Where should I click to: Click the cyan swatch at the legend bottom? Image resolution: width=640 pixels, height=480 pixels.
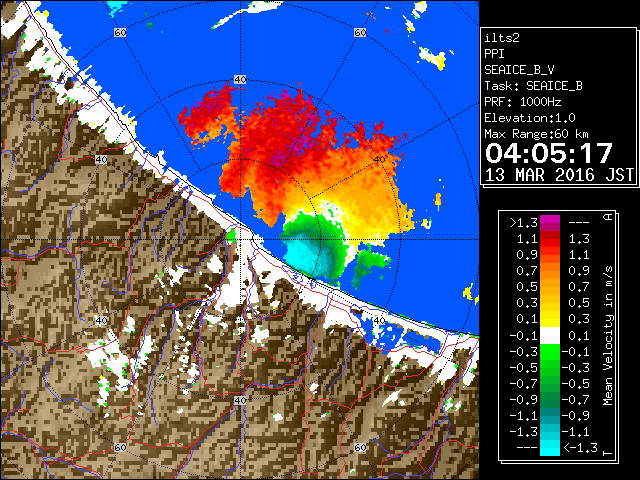point(550,448)
